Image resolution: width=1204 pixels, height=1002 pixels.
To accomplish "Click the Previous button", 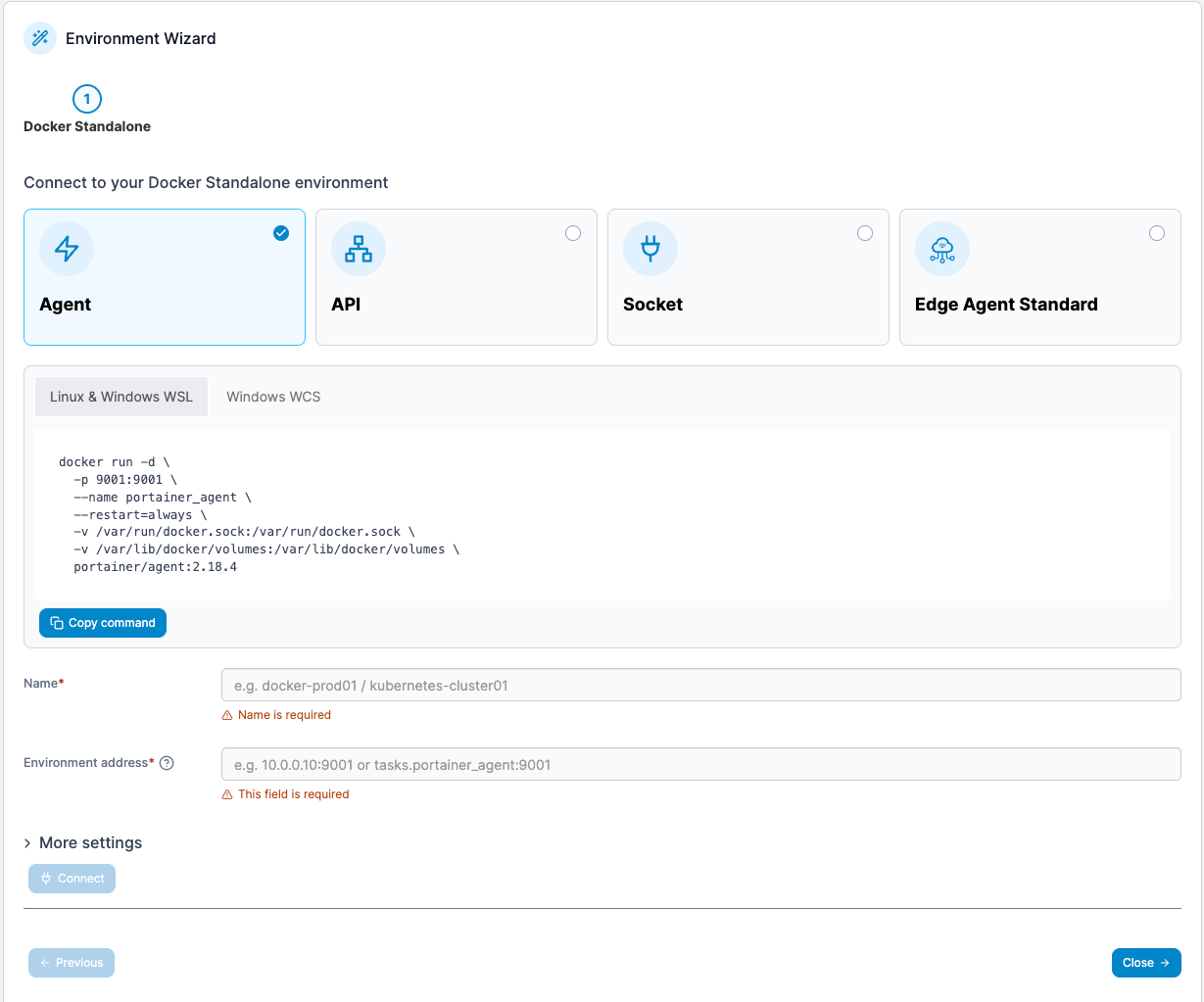I will (x=72, y=963).
